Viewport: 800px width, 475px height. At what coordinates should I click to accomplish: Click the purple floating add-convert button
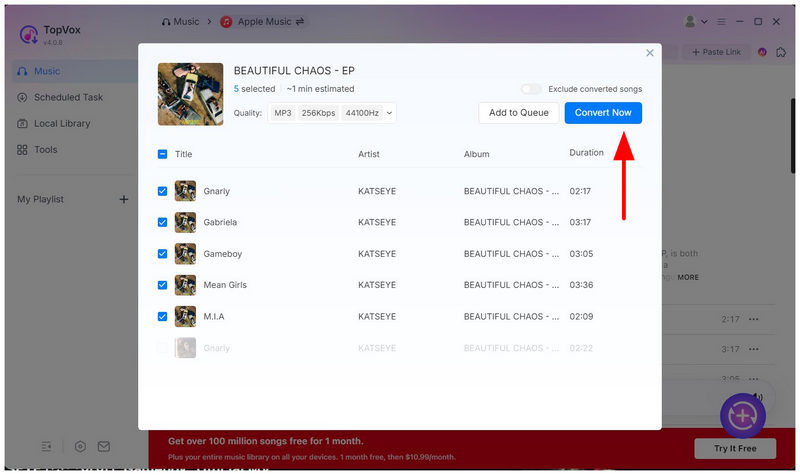742,416
